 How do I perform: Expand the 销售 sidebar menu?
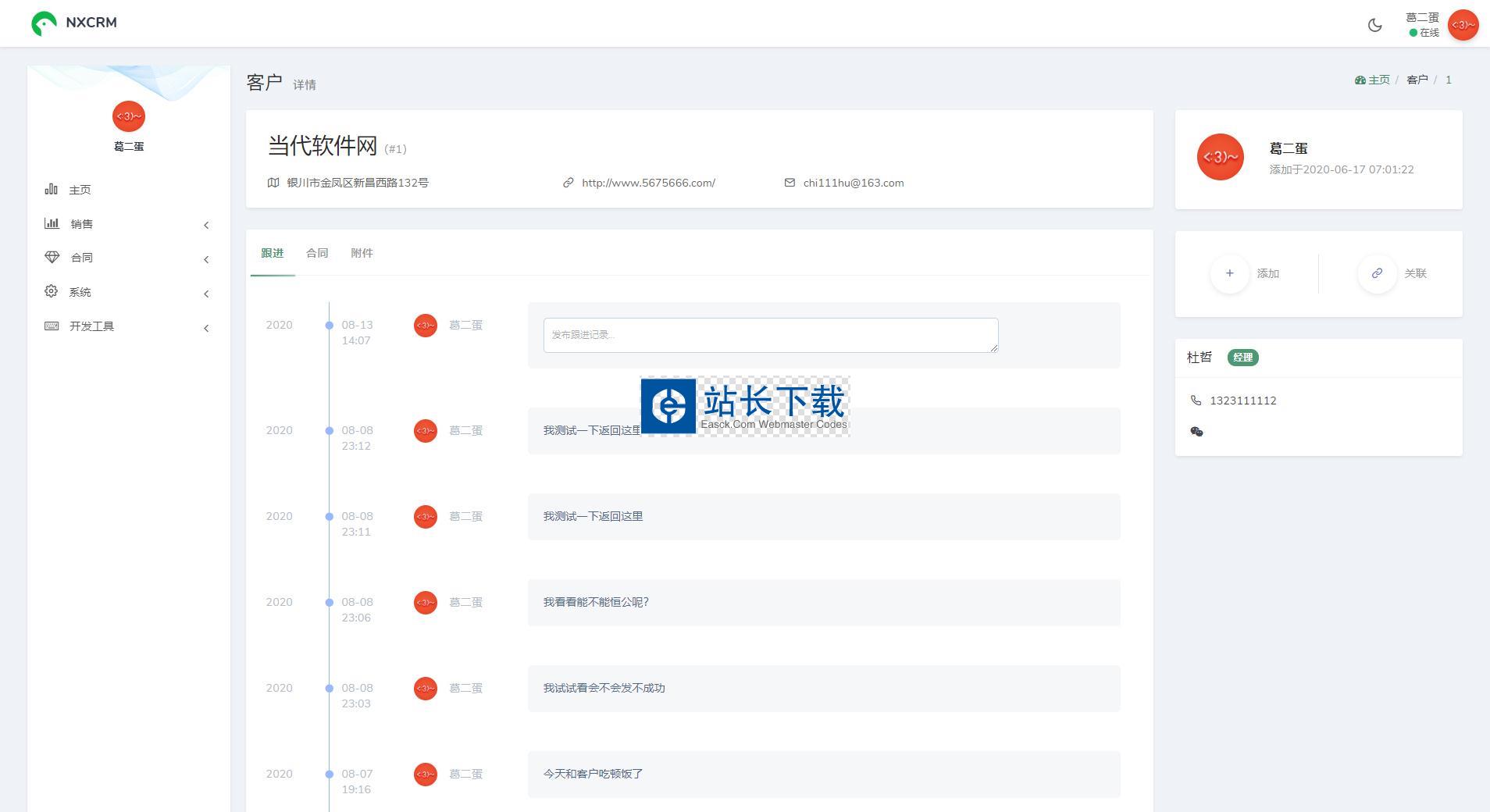pos(81,224)
